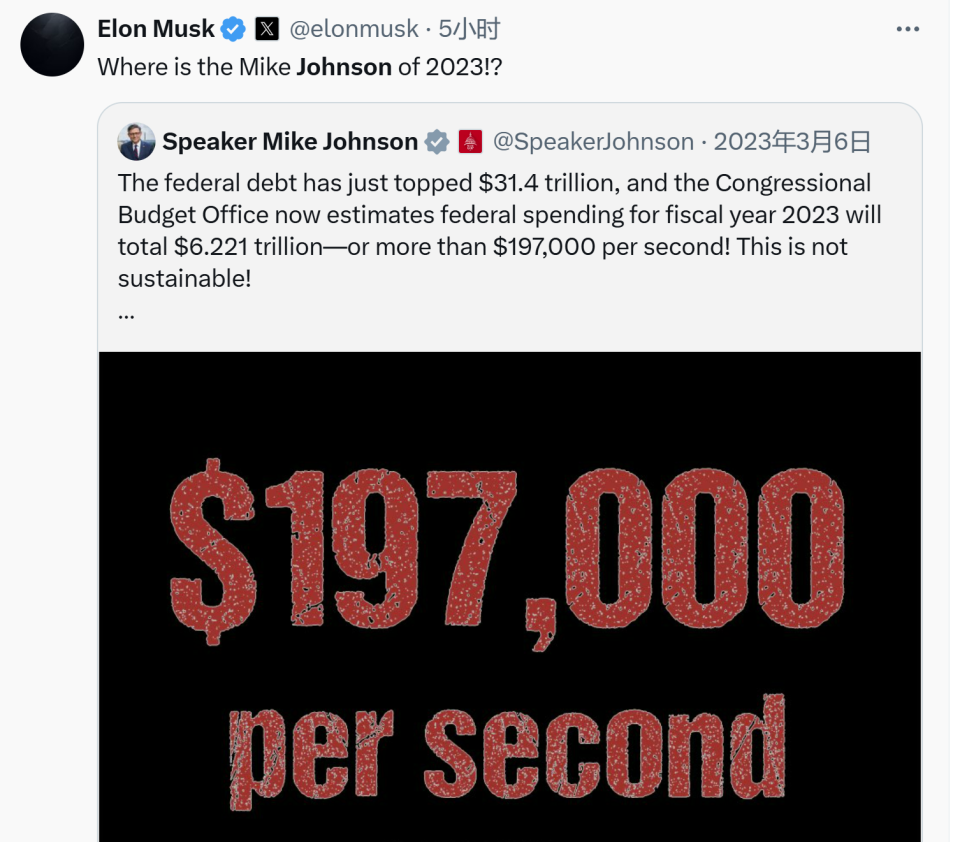The width and height of the screenshot is (960, 842).
Task: Open the post via the 5小时 timestamp
Action: pyautogui.click(x=469, y=29)
